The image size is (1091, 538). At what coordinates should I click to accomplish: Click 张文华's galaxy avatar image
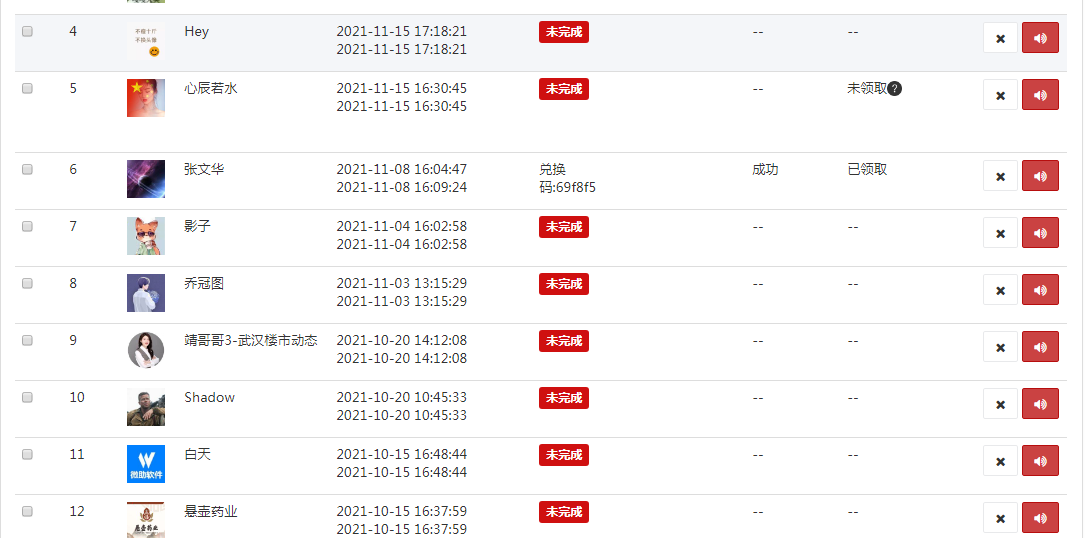point(146,179)
